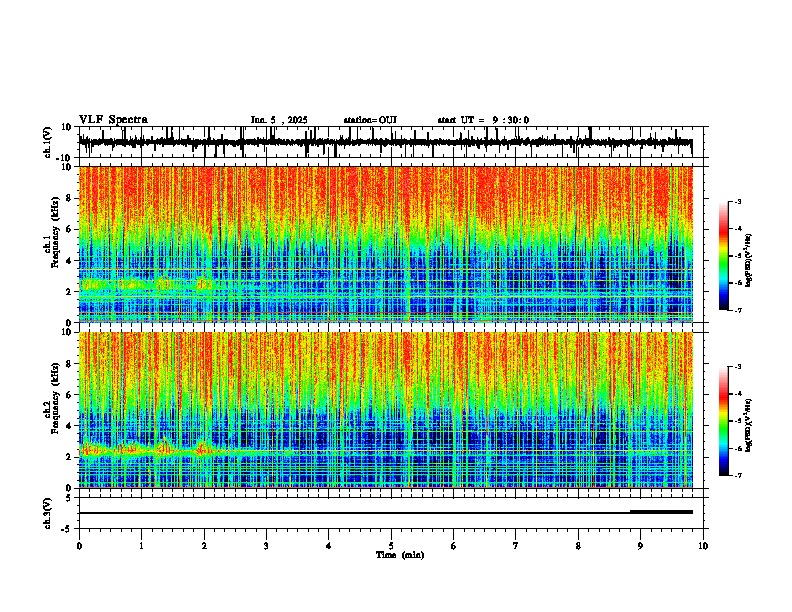
Task: Click the thick ch.3 segment after minute 9
Action: pyautogui.click(x=661, y=512)
